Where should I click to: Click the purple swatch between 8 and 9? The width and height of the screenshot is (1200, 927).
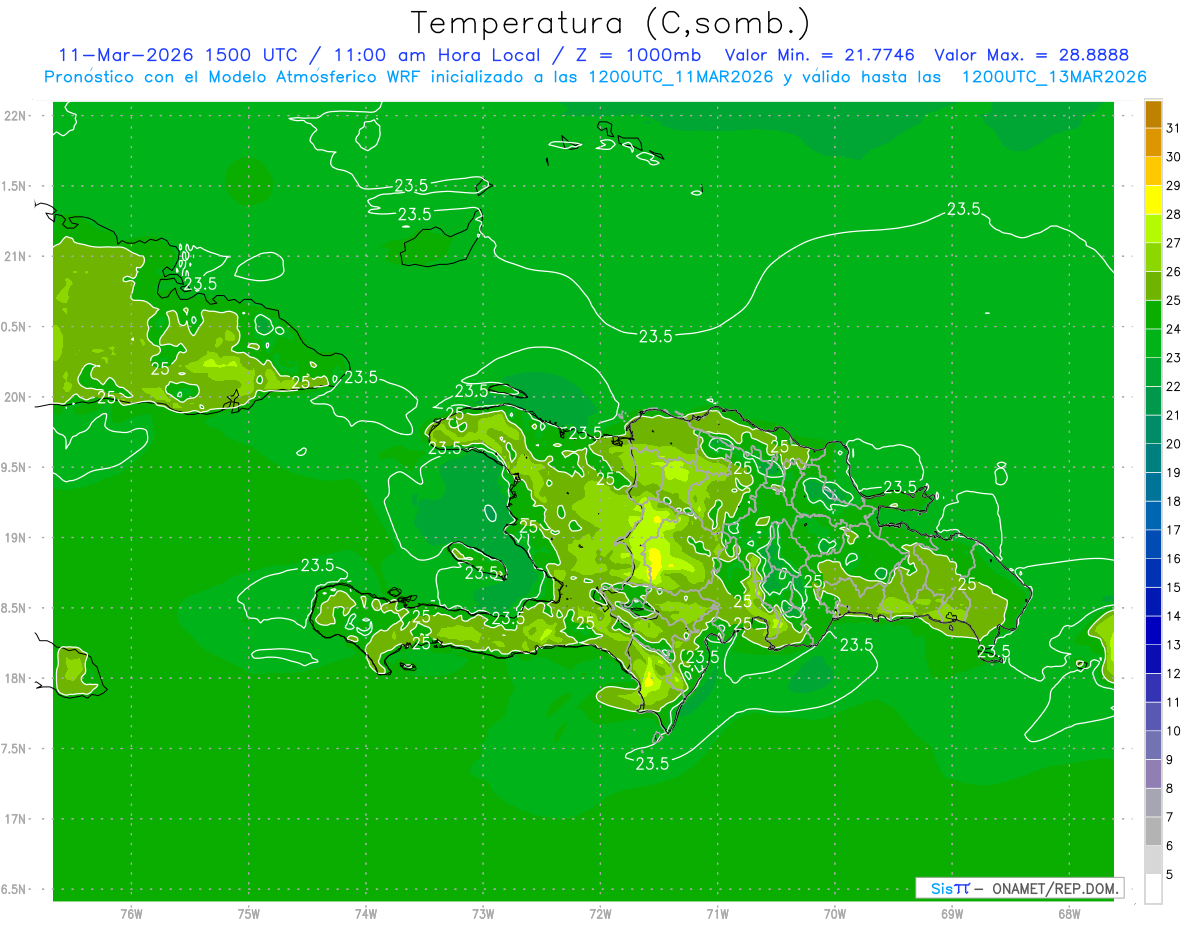pyautogui.click(x=1153, y=774)
